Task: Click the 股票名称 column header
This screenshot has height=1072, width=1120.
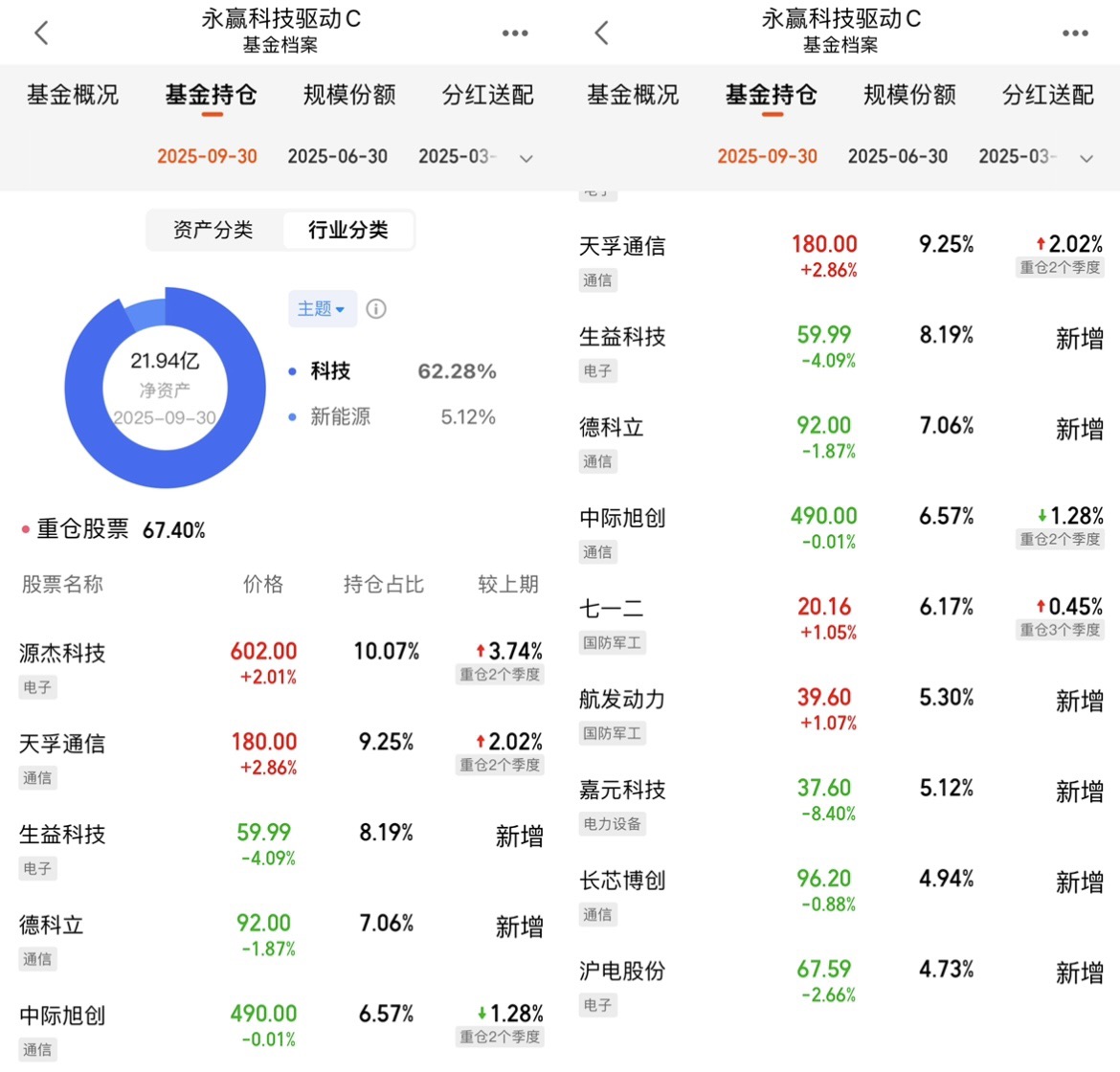Action: pyautogui.click(x=62, y=584)
